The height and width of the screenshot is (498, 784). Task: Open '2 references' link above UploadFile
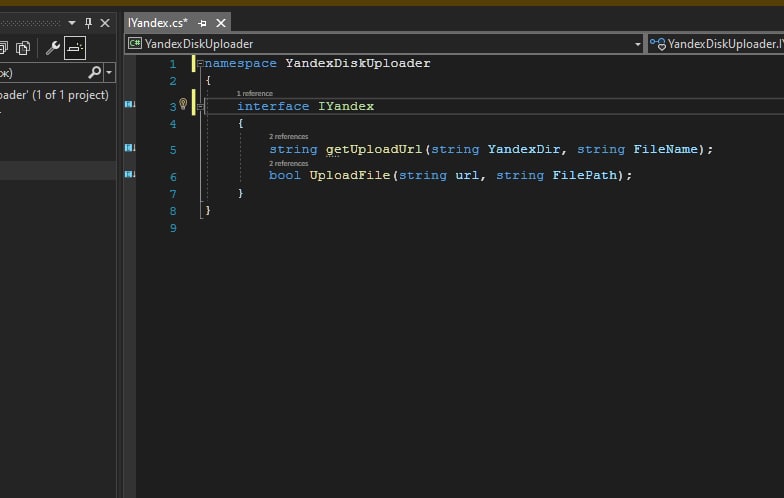288,164
